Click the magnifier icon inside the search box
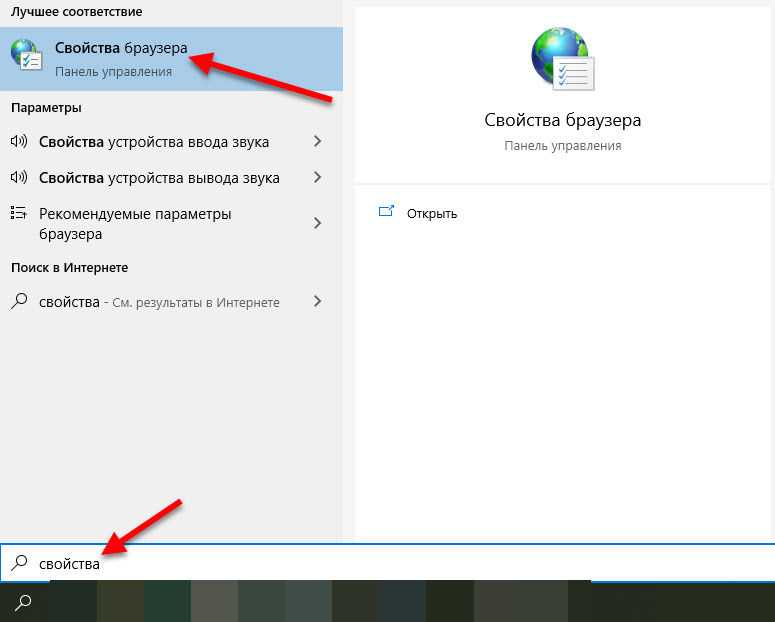The width and height of the screenshot is (775, 622). point(18,564)
